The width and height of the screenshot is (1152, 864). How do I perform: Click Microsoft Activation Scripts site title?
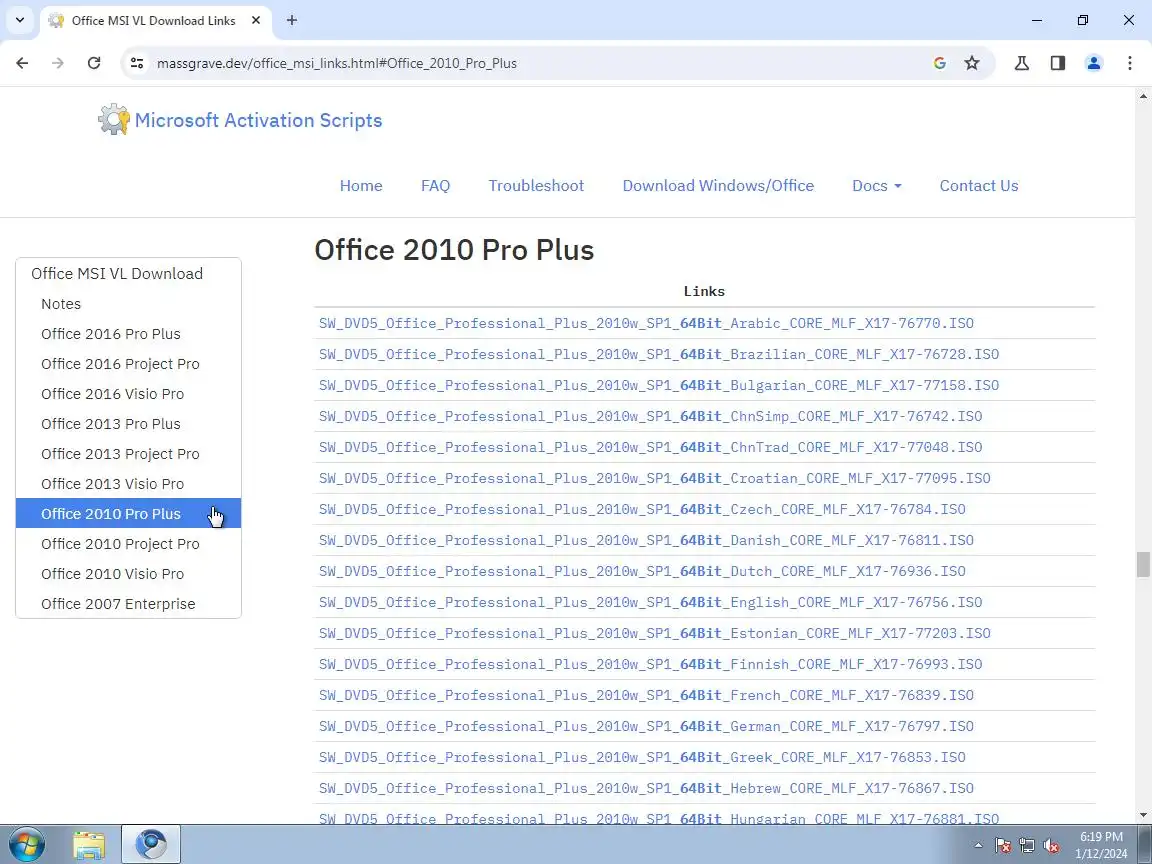[x=259, y=120]
